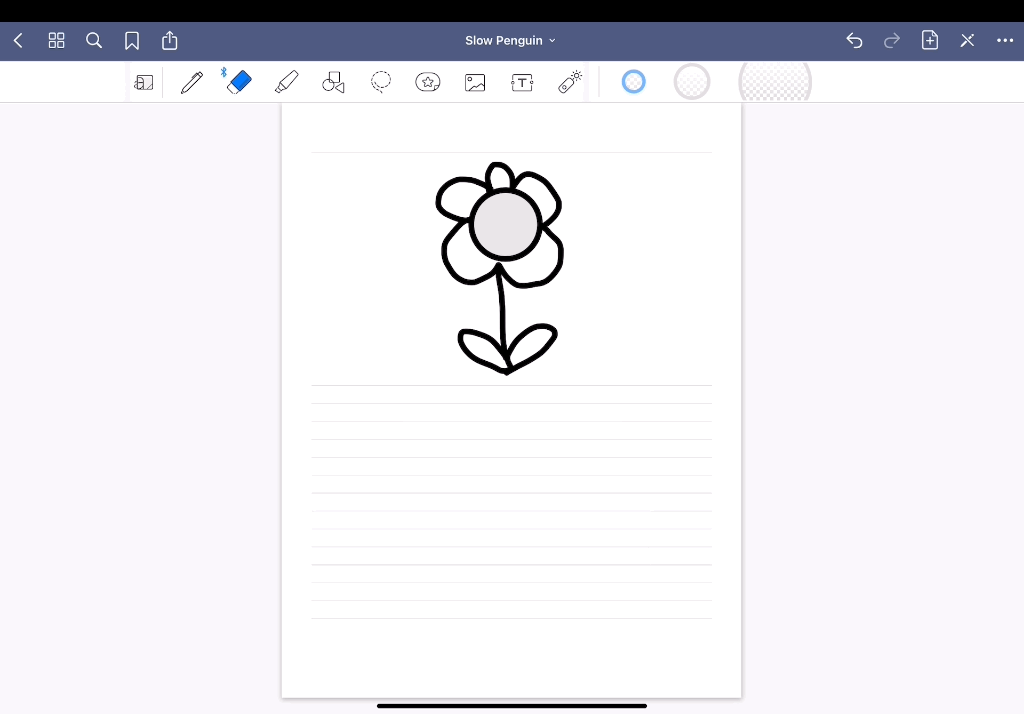Select the Pen tool
Image resolution: width=1024 pixels, height=714 pixels.
[x=192, y=82]
